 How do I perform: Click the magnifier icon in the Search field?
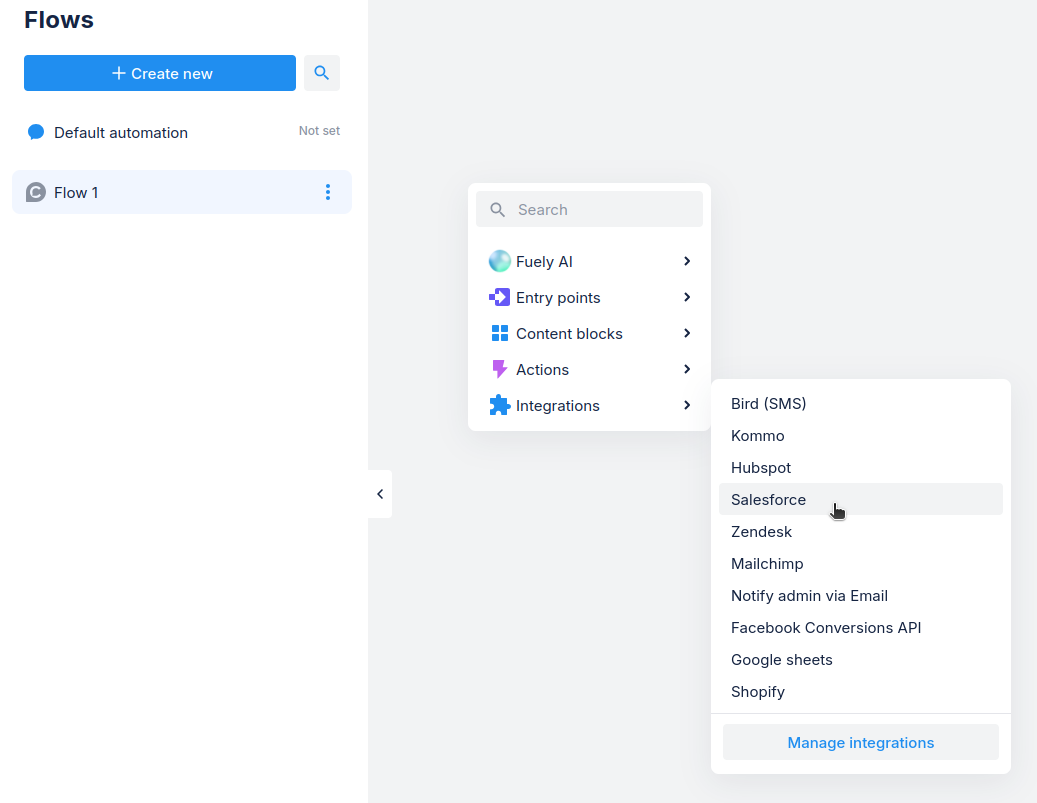pos(497,210)
